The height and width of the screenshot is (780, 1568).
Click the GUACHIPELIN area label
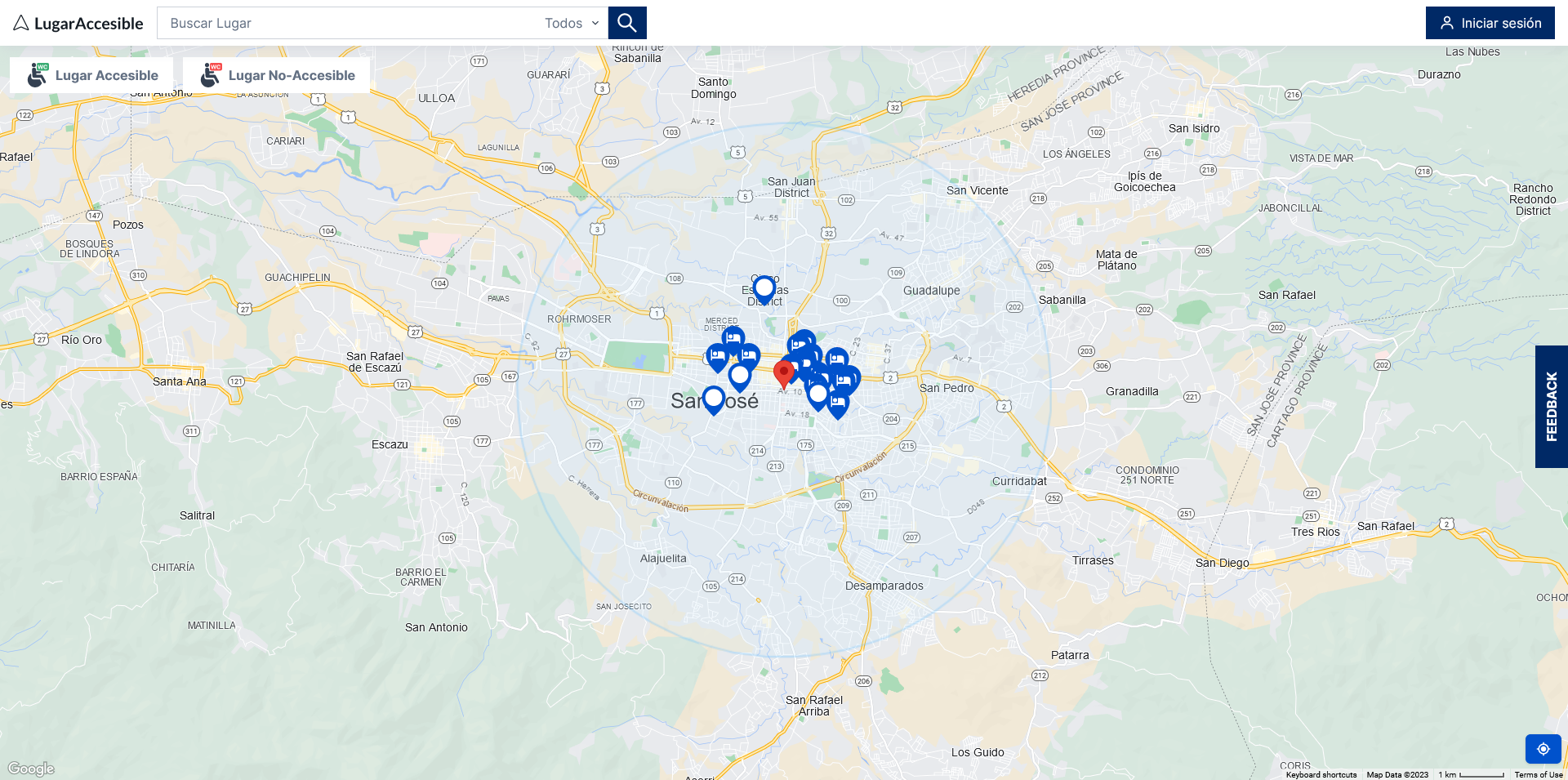[297, 278]
